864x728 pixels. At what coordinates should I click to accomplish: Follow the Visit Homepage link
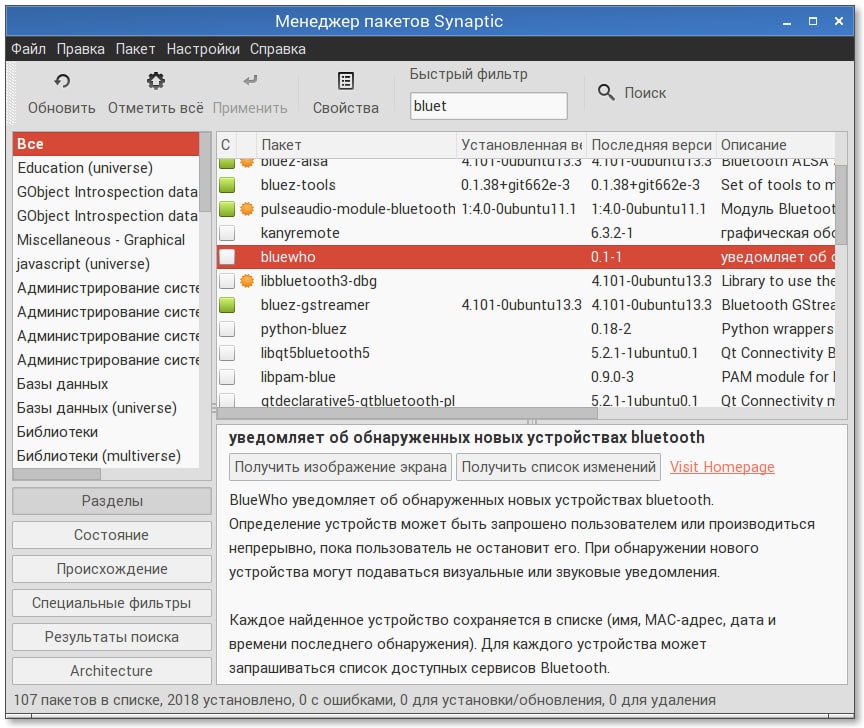[722, 467]
